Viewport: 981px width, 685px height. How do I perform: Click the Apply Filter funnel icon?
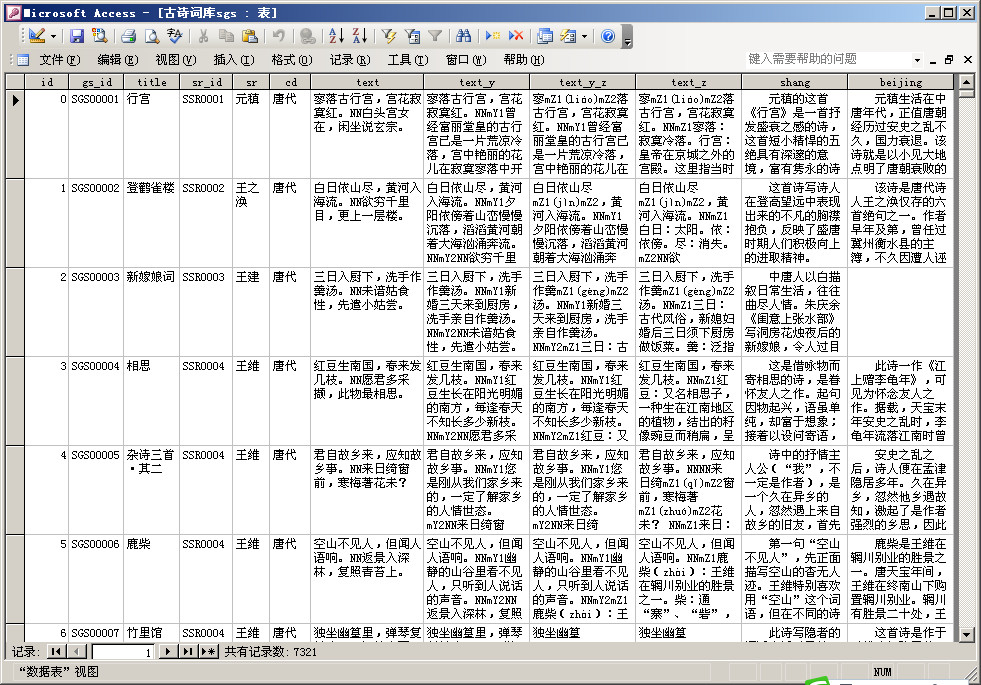click(435, 36)
